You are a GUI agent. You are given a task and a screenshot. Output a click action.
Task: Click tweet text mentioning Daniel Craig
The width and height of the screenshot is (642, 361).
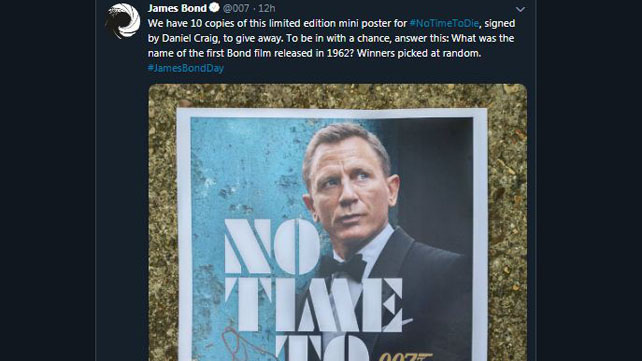(x=189, y=38)
